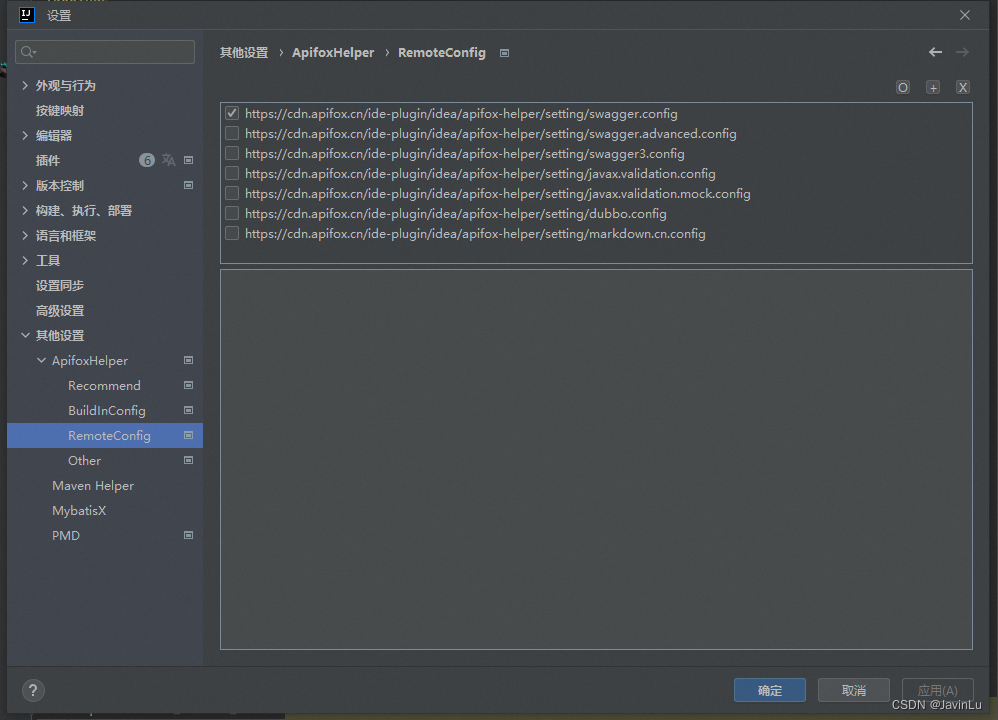998x720 pixels.
Task: Cancel with the 取消 button
Action: 854,690
